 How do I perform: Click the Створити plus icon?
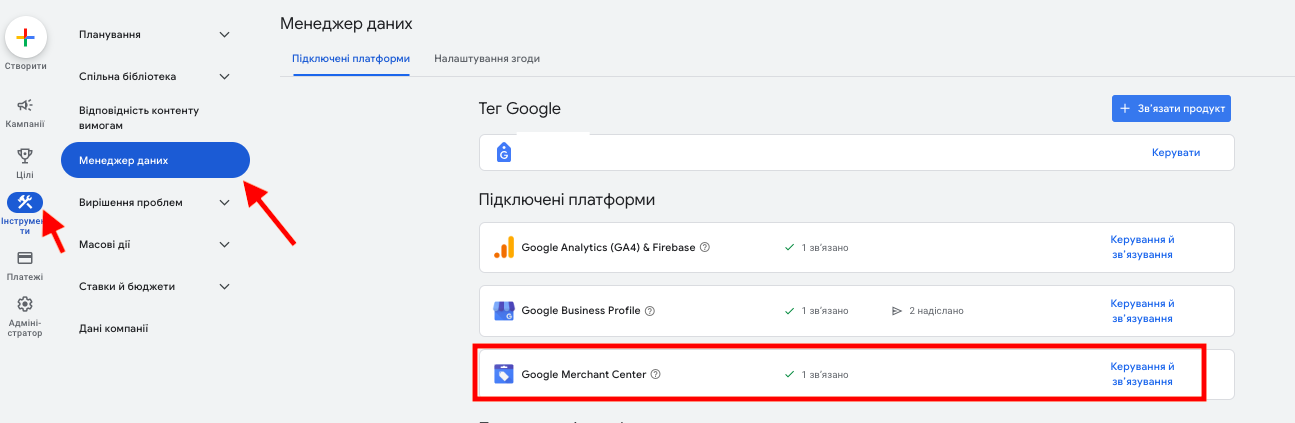tap(25, 37)
